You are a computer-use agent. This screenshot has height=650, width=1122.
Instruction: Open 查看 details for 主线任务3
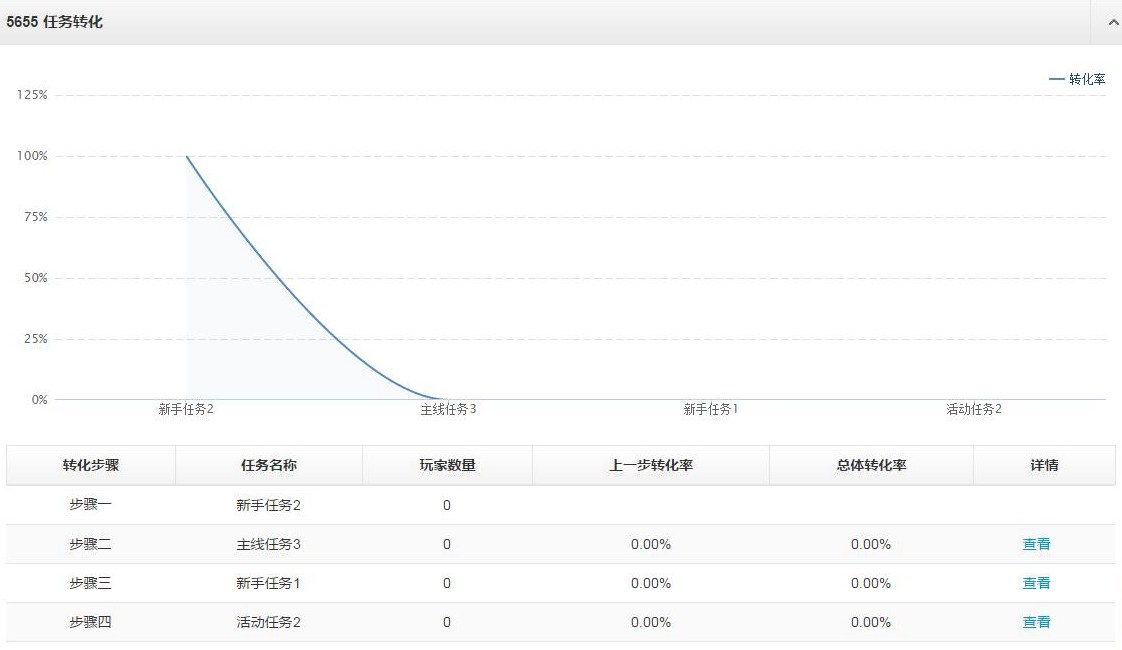pyautogui.click(x=1037, y=543)
